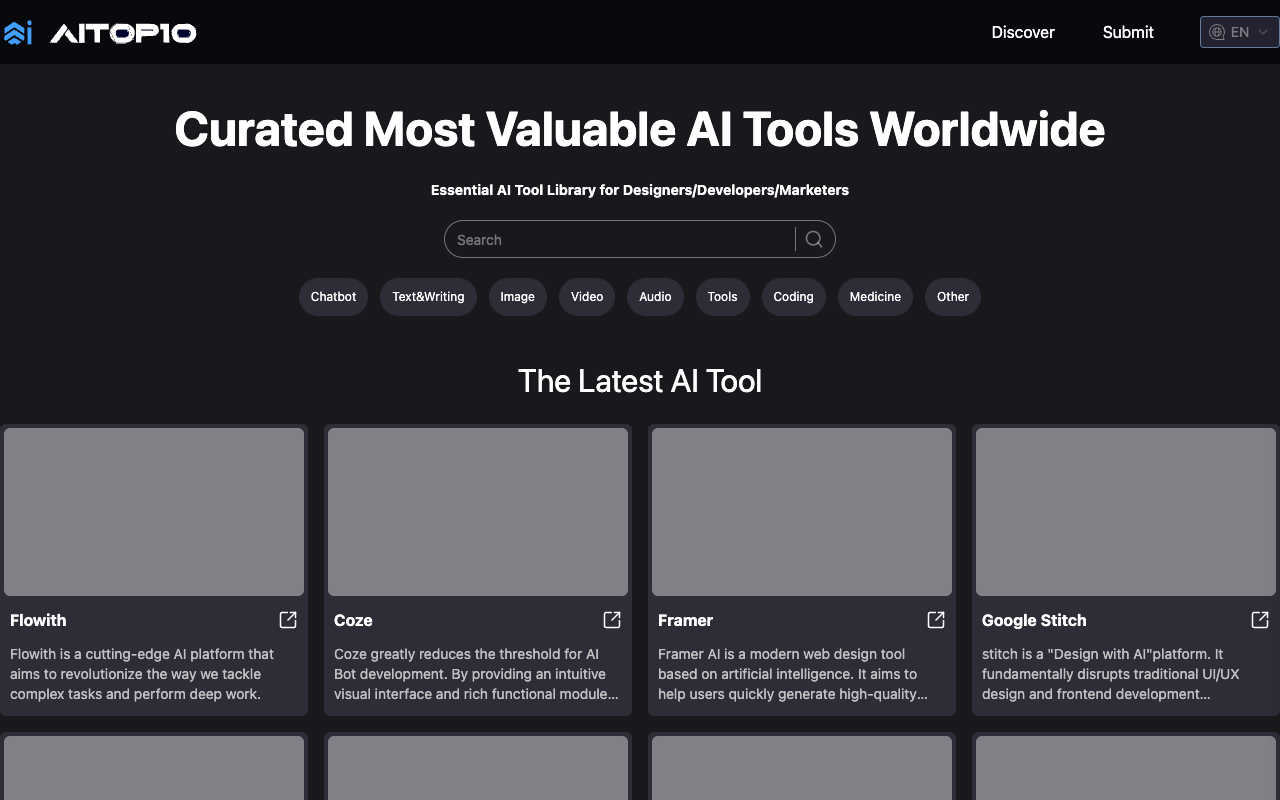Viewport: 1280px width, 800px height.
Task: Open the Submit menu item
Action: click(x=1127, y=32)
